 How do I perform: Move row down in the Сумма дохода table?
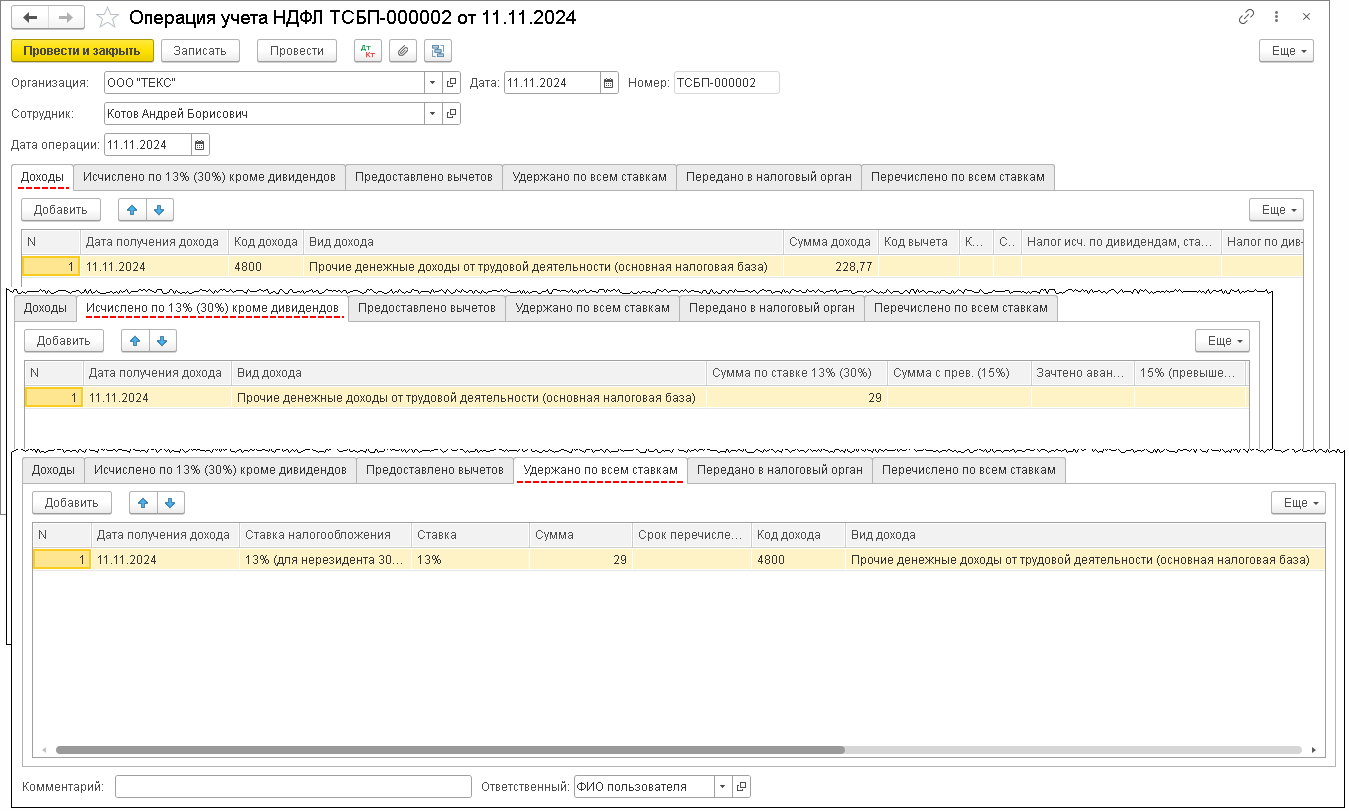coord(160,210)
